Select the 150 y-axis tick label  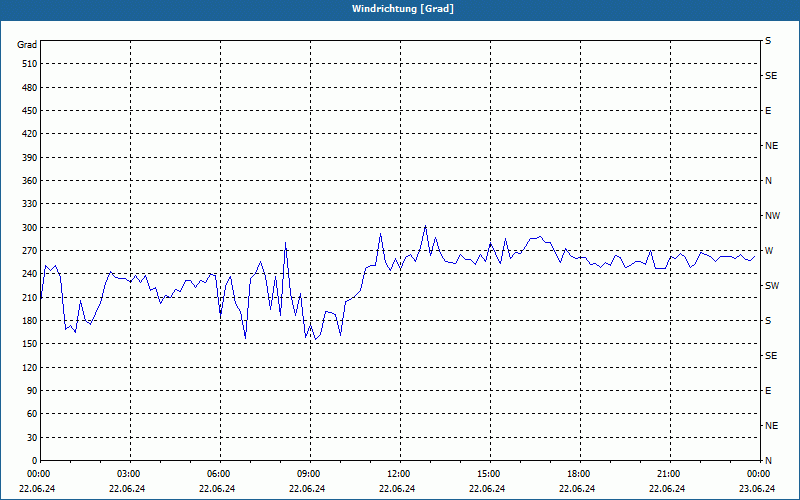(30, 344)
